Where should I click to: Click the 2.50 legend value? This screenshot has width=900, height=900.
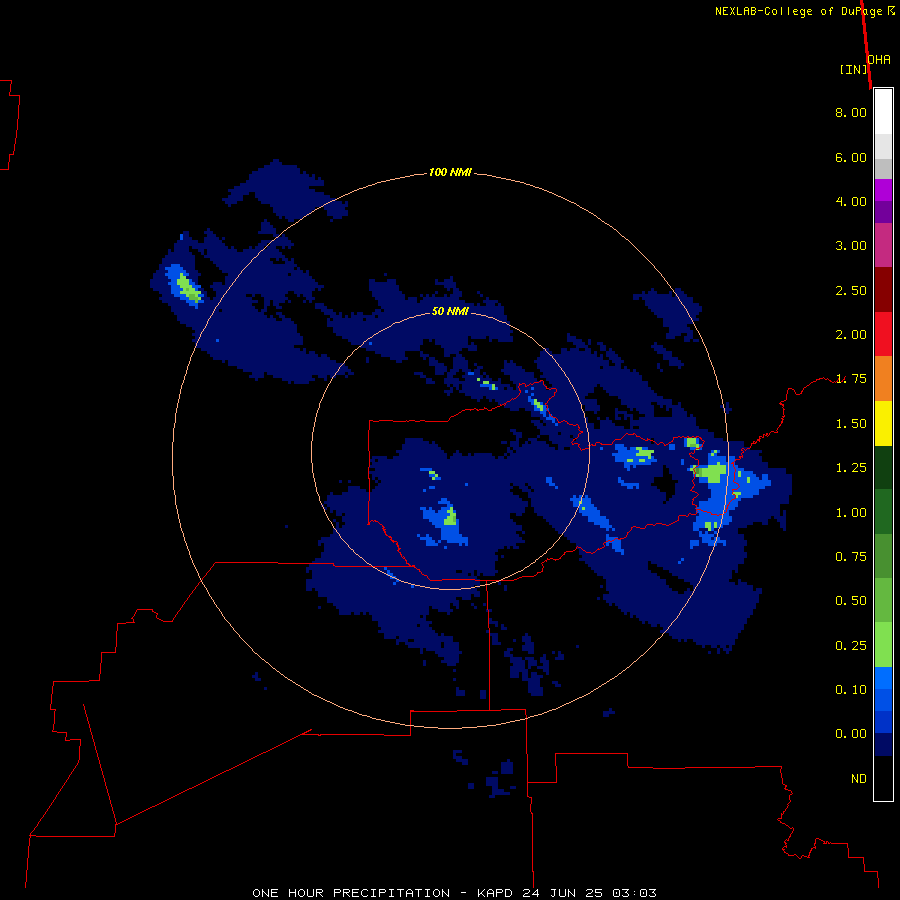851,290
